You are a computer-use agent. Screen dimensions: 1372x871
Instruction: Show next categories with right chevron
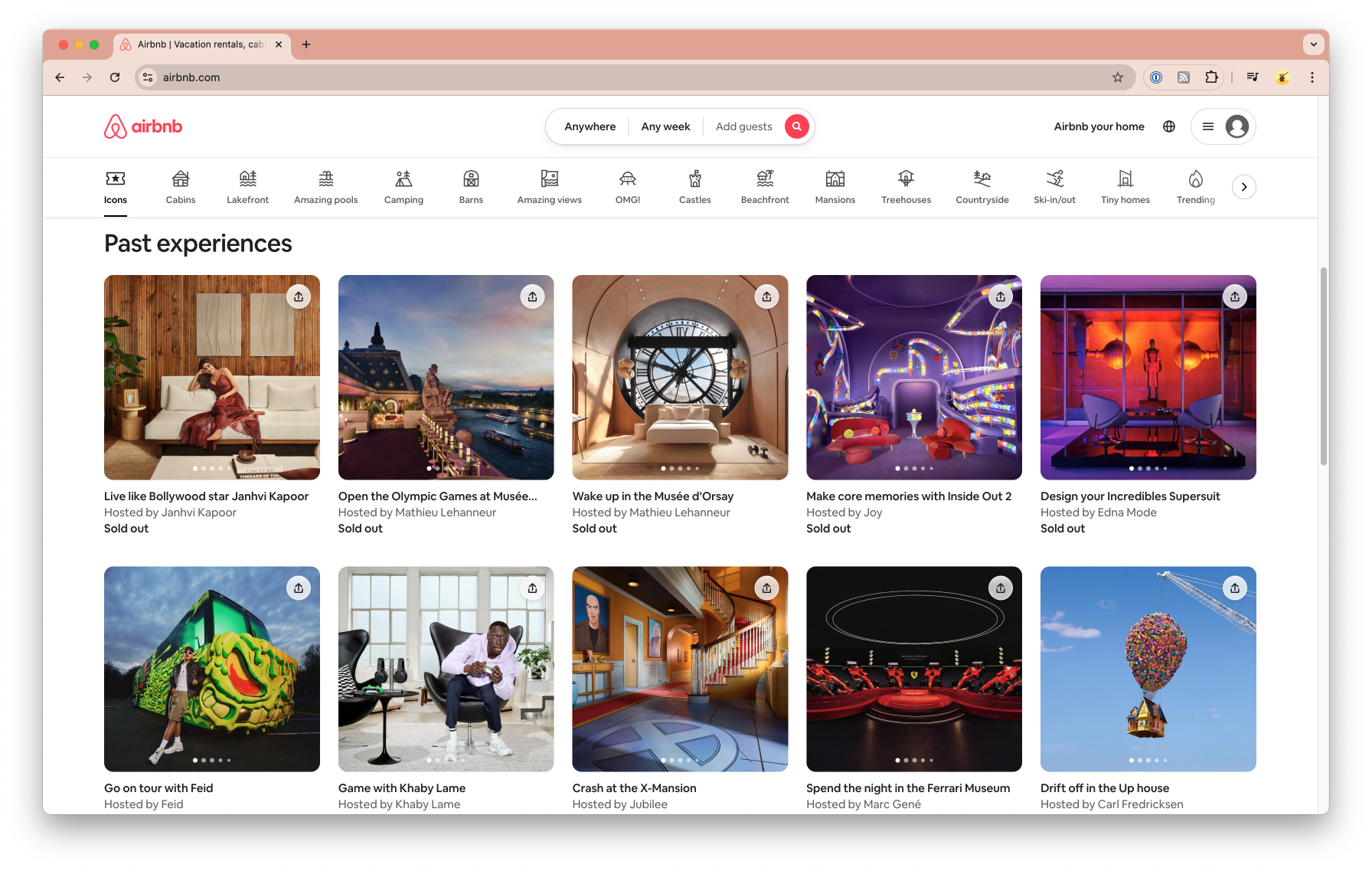tap(1244, 187)
